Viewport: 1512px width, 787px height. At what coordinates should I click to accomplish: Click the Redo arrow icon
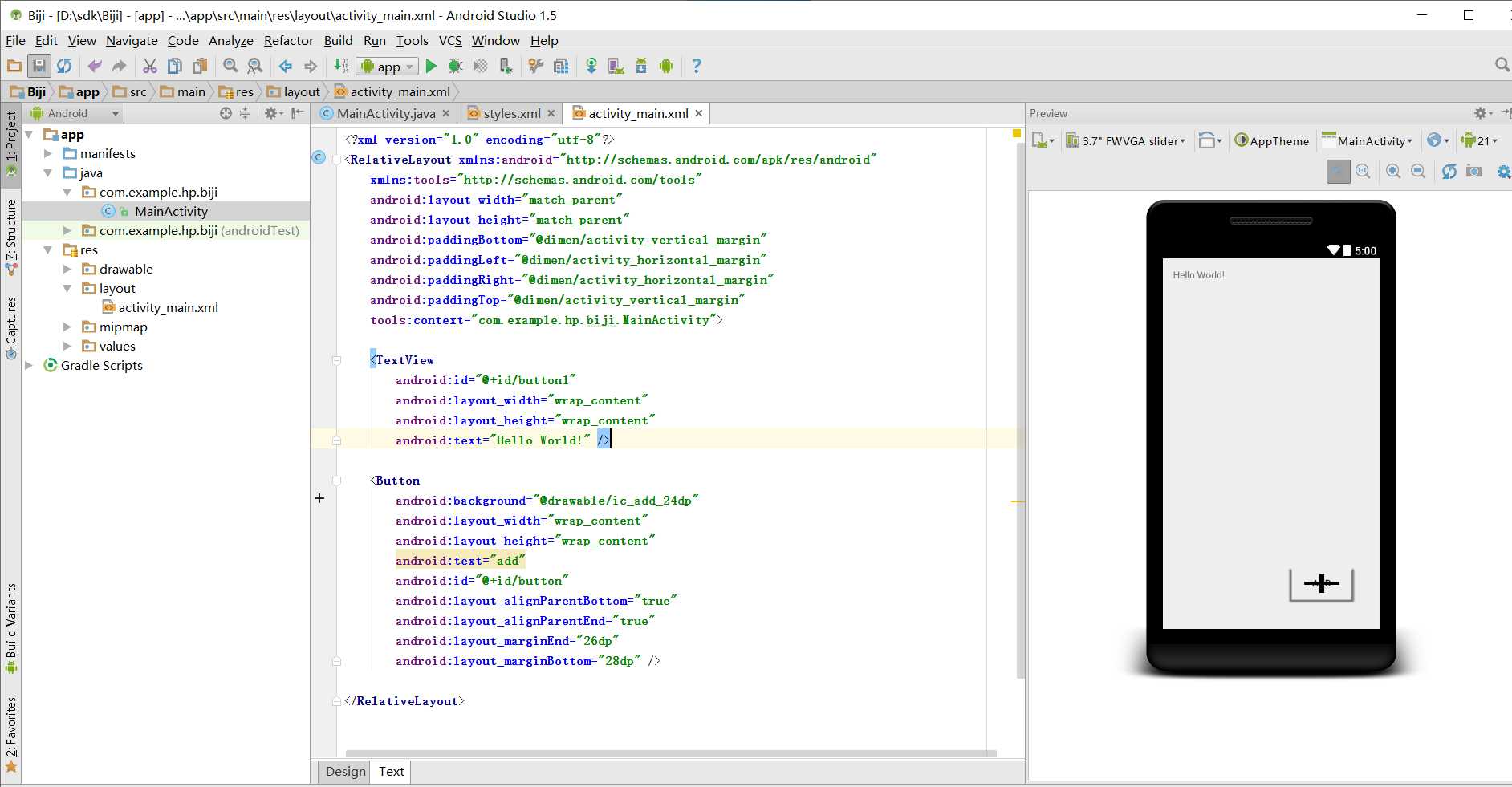[120, 66]
